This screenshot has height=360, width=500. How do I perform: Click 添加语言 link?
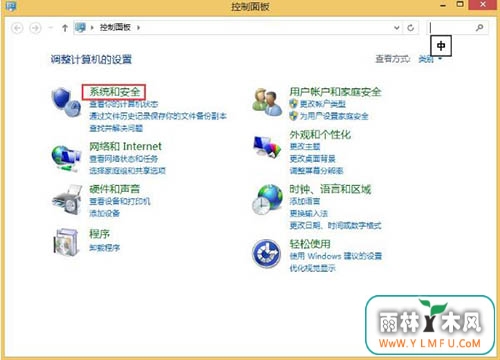tap(305, 201)
